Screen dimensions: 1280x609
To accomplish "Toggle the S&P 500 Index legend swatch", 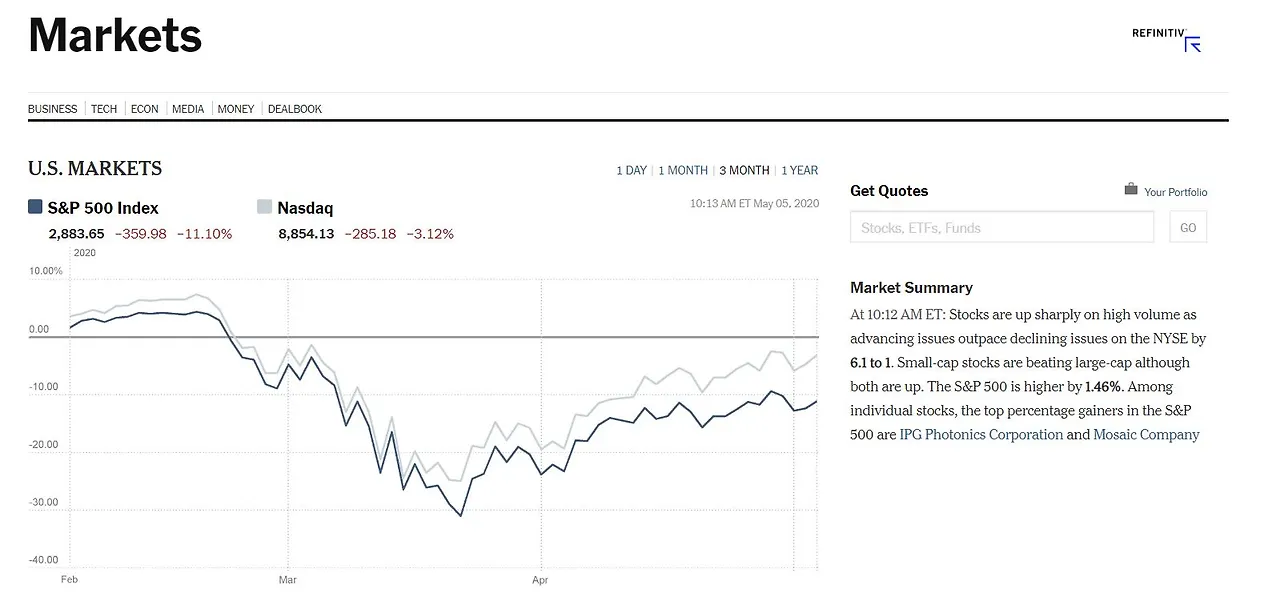I will coord(35,207).
